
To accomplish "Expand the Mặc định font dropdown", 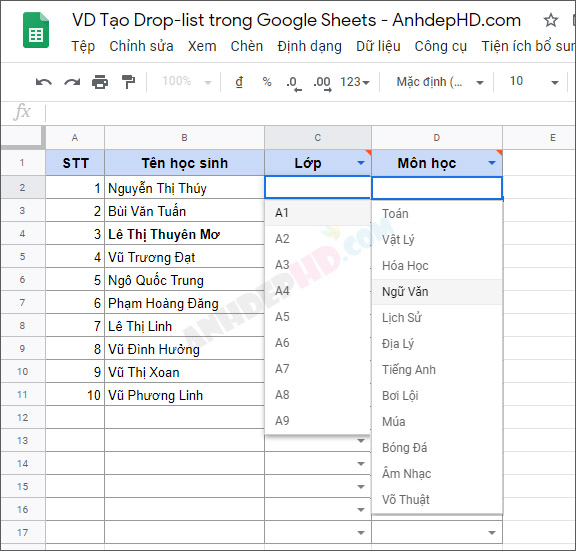I will tap(439, 82).
